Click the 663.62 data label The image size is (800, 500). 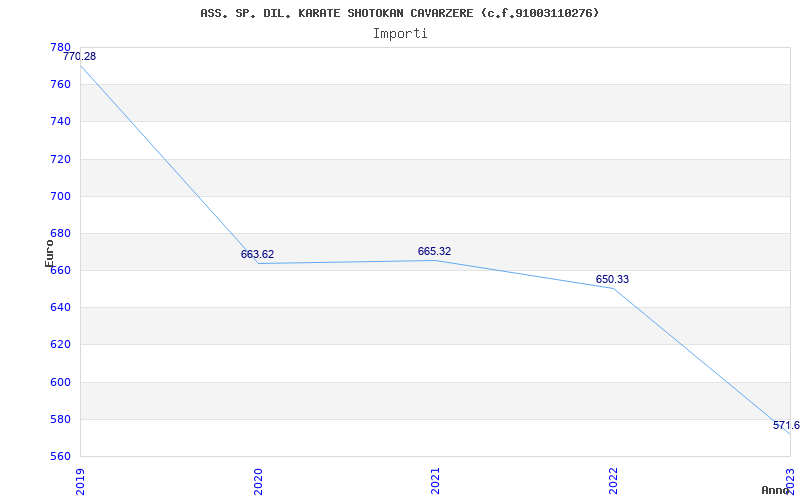coord(258,254)
